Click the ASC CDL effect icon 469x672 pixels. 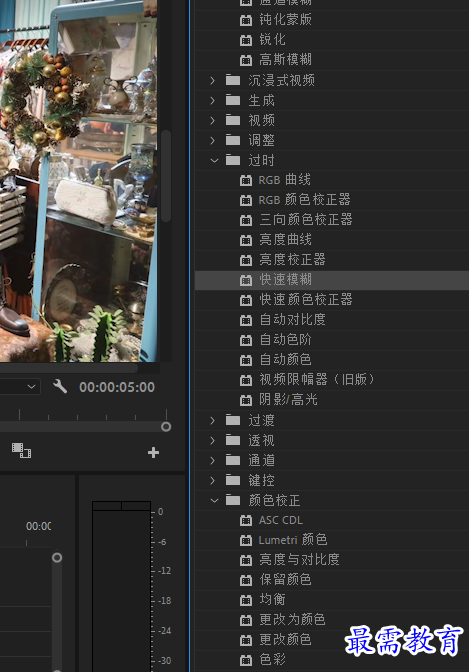[x=246, y=520]
